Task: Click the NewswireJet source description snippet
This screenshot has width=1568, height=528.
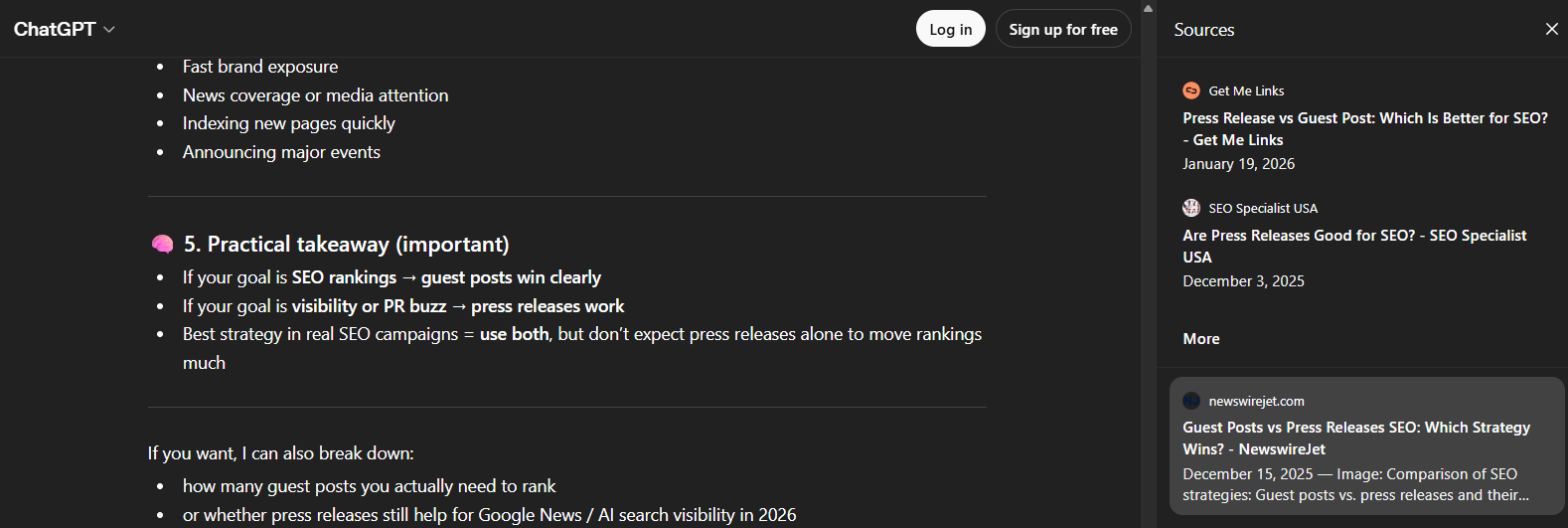Action: click(1355, 484)
